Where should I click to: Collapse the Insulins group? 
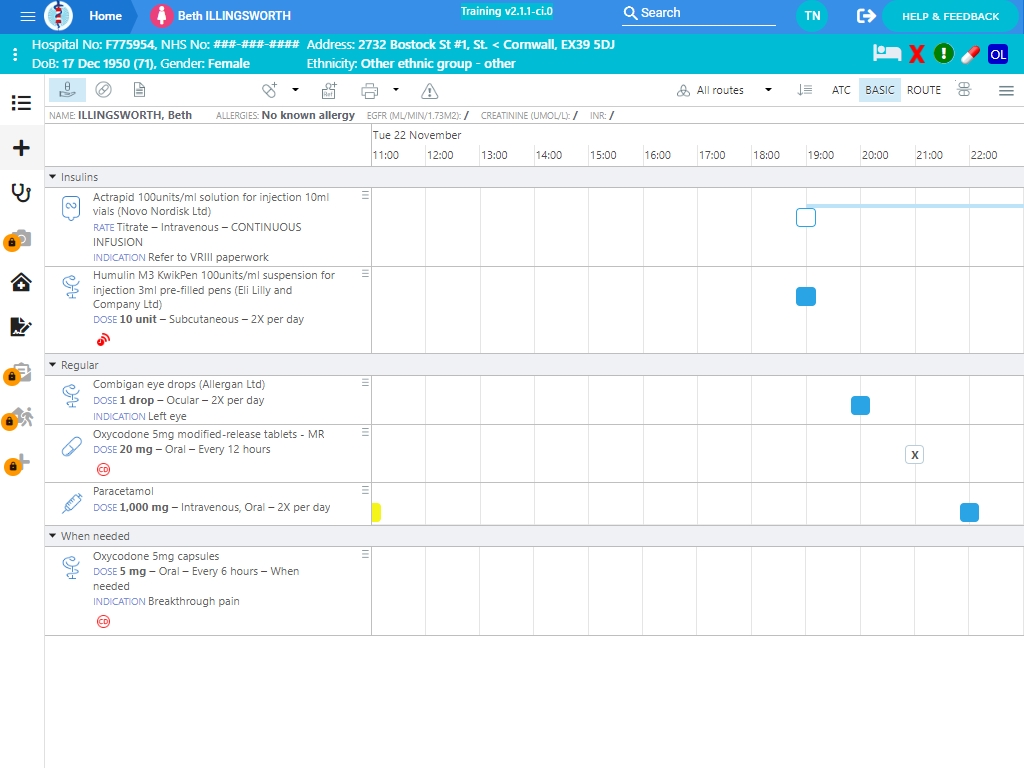pyautogui.click(x=52, y=177)
